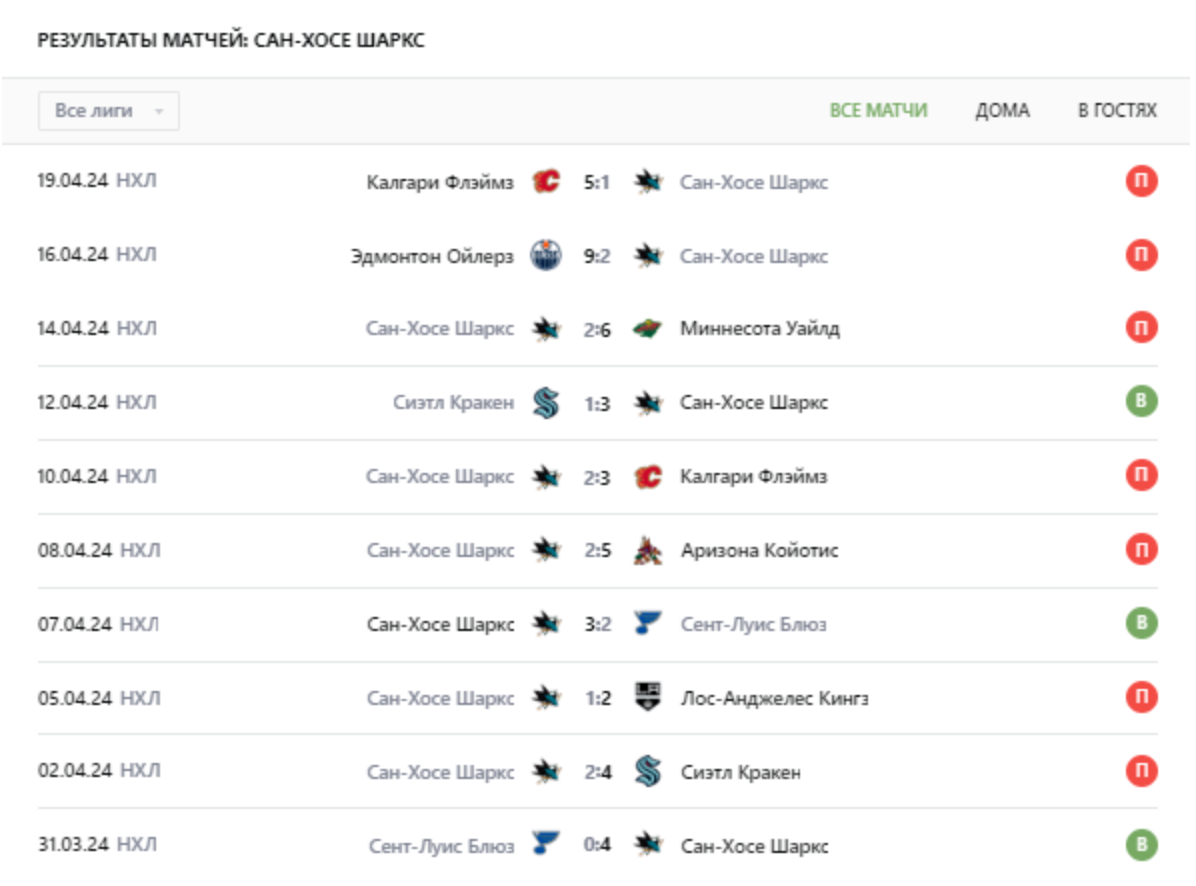
Task: Switch to the 'В гостях' tab
Action: pos(1116,111)
